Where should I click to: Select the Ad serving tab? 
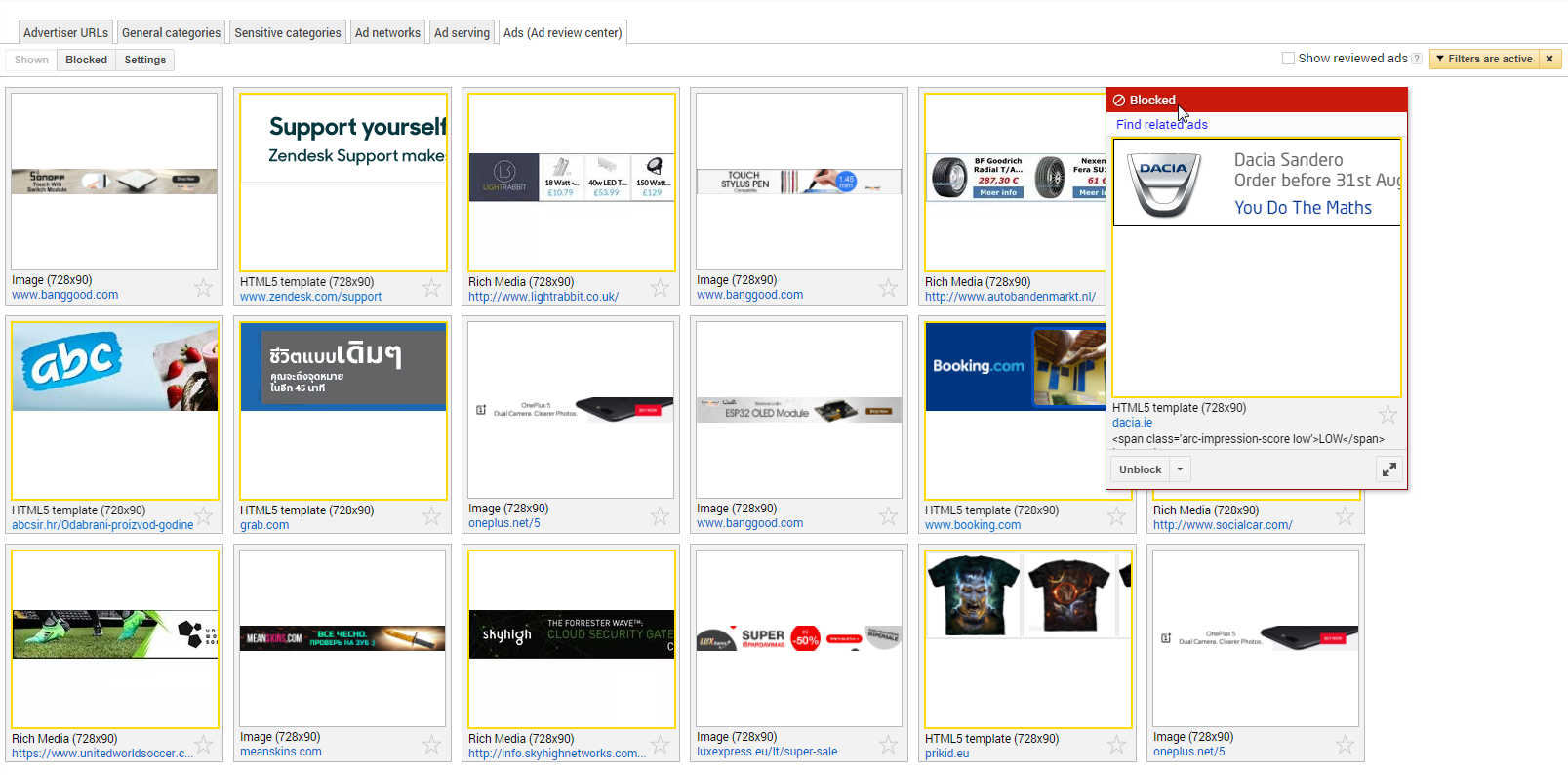pos(462,32)
